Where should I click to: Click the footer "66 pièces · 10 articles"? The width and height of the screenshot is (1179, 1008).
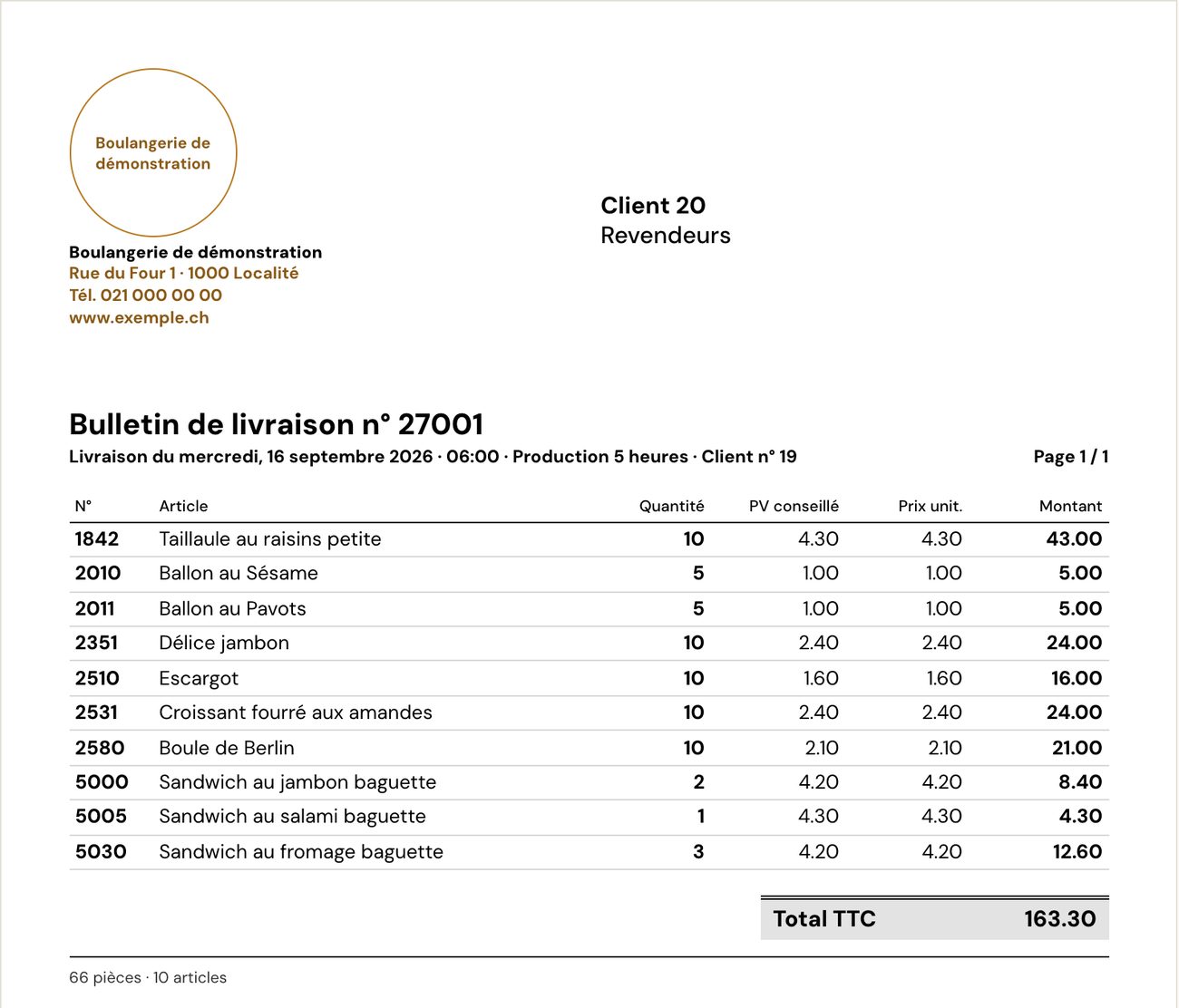(148, 977)
